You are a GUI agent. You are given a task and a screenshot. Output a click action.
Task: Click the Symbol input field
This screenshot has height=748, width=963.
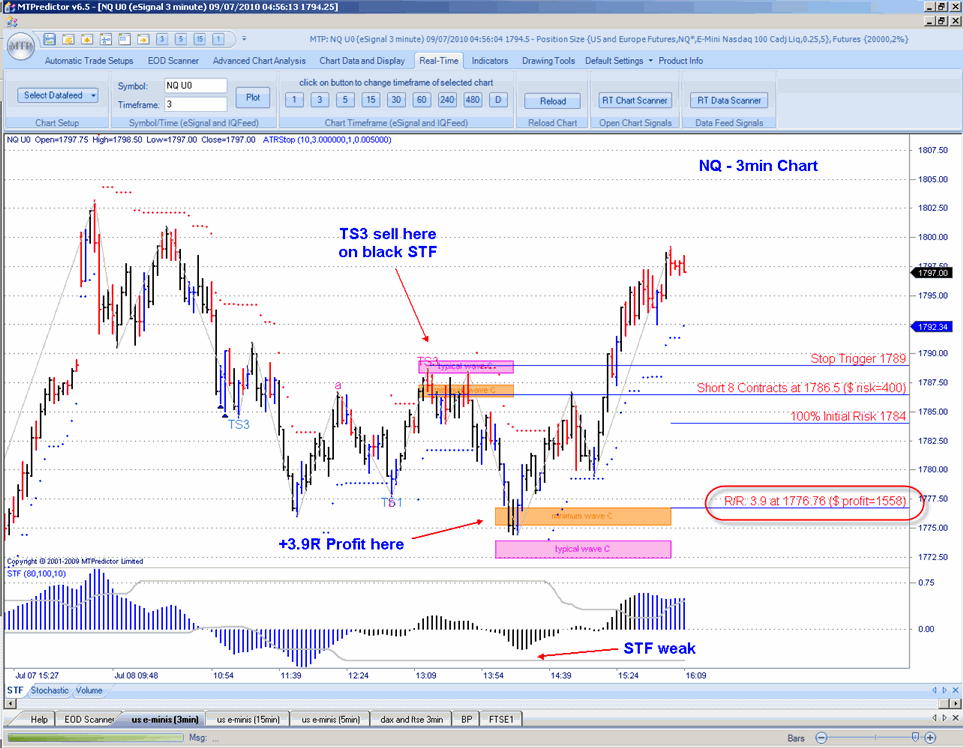[x=195, y=85]
